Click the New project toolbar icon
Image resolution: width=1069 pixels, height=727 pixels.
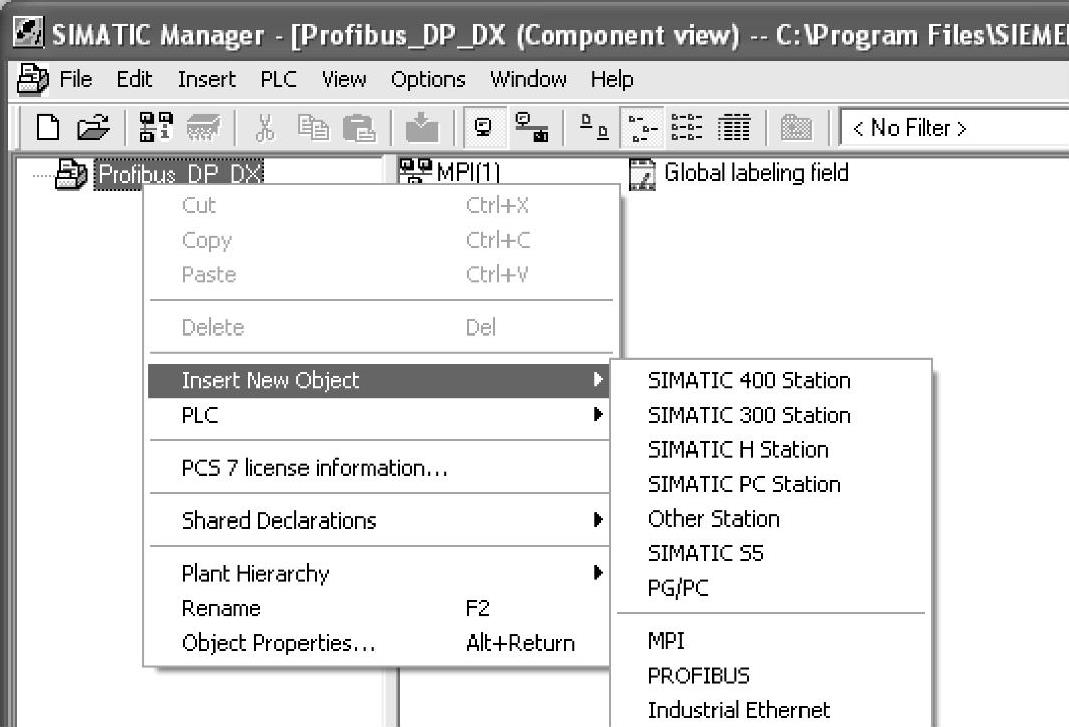pyautogui.click(x=47, y=128)
